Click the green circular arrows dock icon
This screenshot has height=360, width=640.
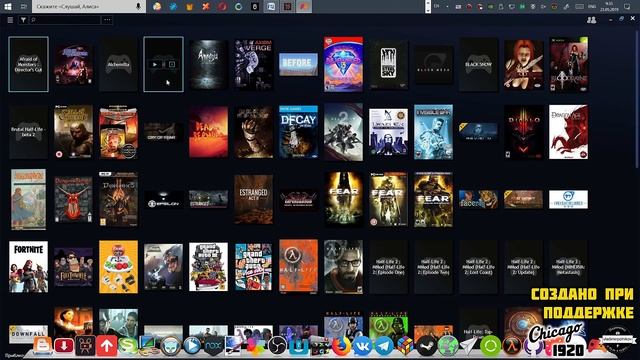click(x=490, y=346)
